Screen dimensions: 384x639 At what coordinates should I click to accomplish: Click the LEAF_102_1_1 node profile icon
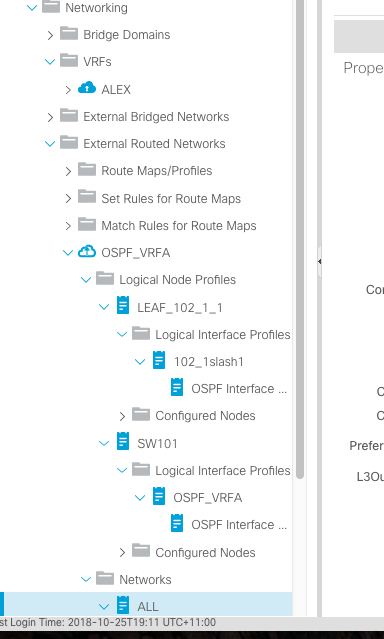(x=123, y=305)
